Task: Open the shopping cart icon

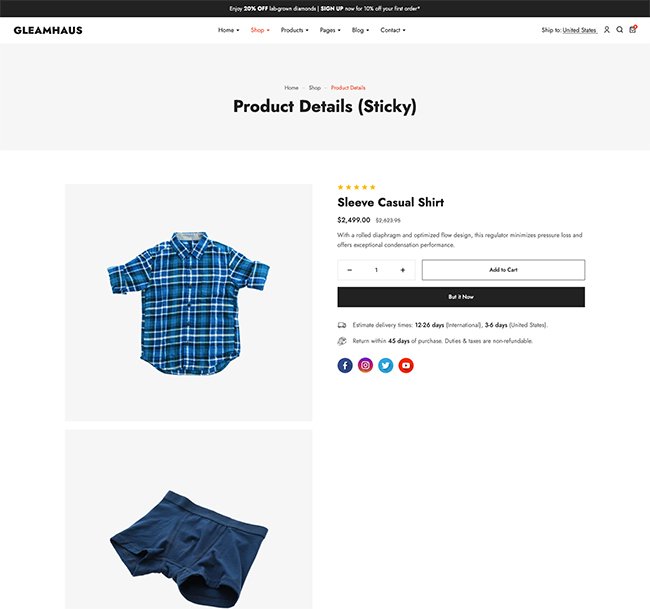Action: (x=632, y=30)
